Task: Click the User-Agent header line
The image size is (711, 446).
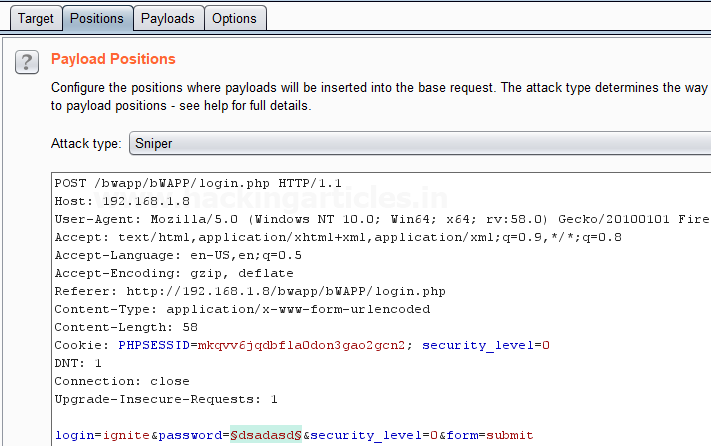Action: tap(382, 219)
